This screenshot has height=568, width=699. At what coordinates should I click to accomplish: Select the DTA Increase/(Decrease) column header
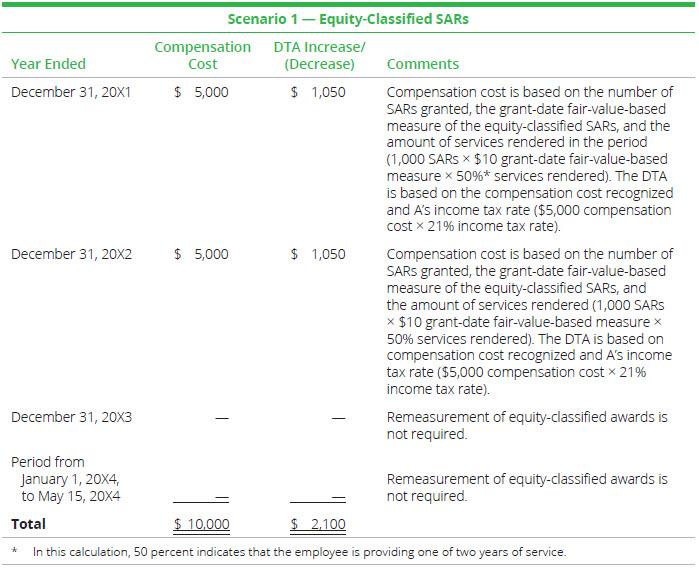(319, 55)
